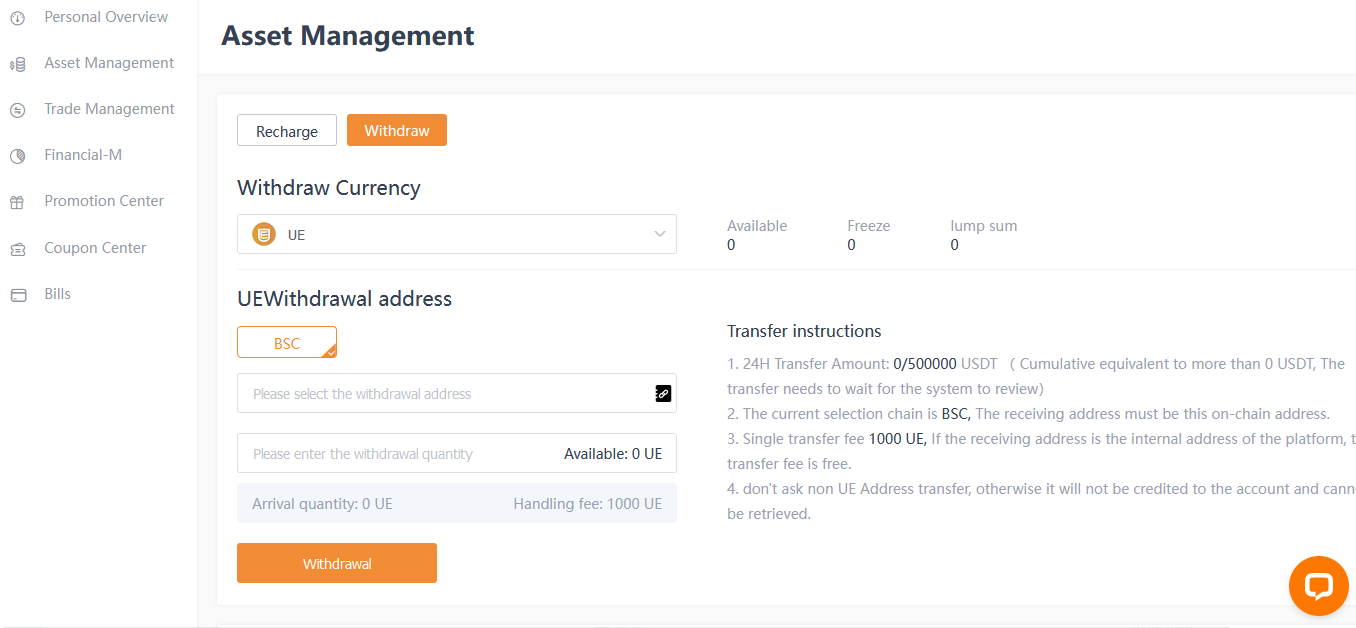Screen dimensions: 1356x628
Task: Switch to the Recharge tab
Action: point(287,131)
